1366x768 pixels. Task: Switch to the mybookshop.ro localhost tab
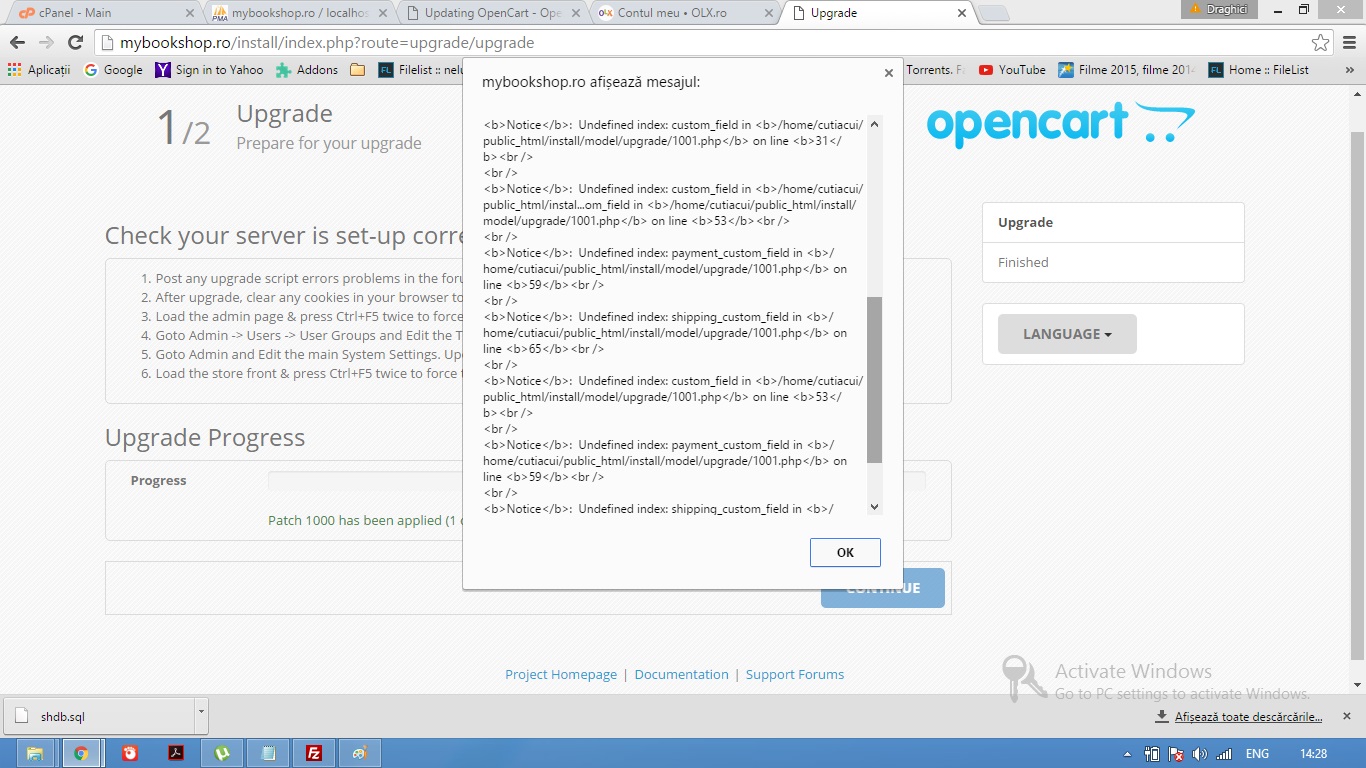click(300, 13)
